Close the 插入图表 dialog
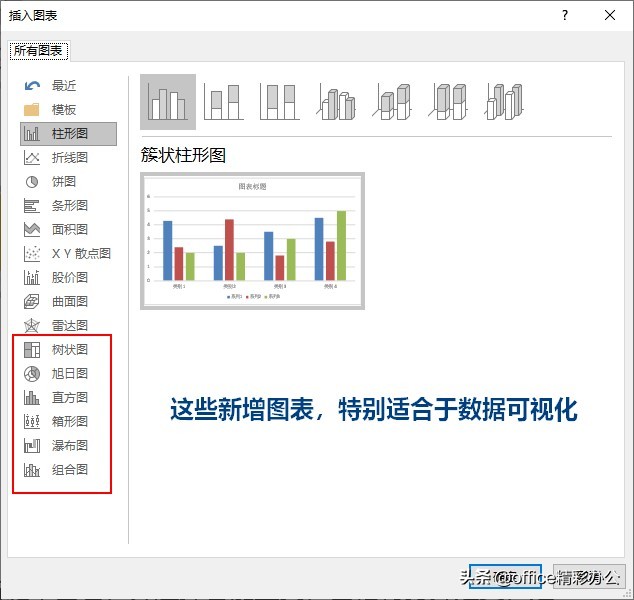Image resolution: width=634 pixels, height=600 pixels. [x=610, y=16]
